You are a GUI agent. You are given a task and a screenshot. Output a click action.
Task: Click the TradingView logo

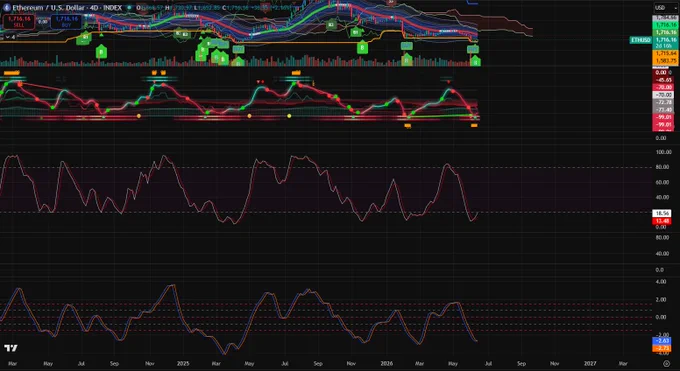11,348
